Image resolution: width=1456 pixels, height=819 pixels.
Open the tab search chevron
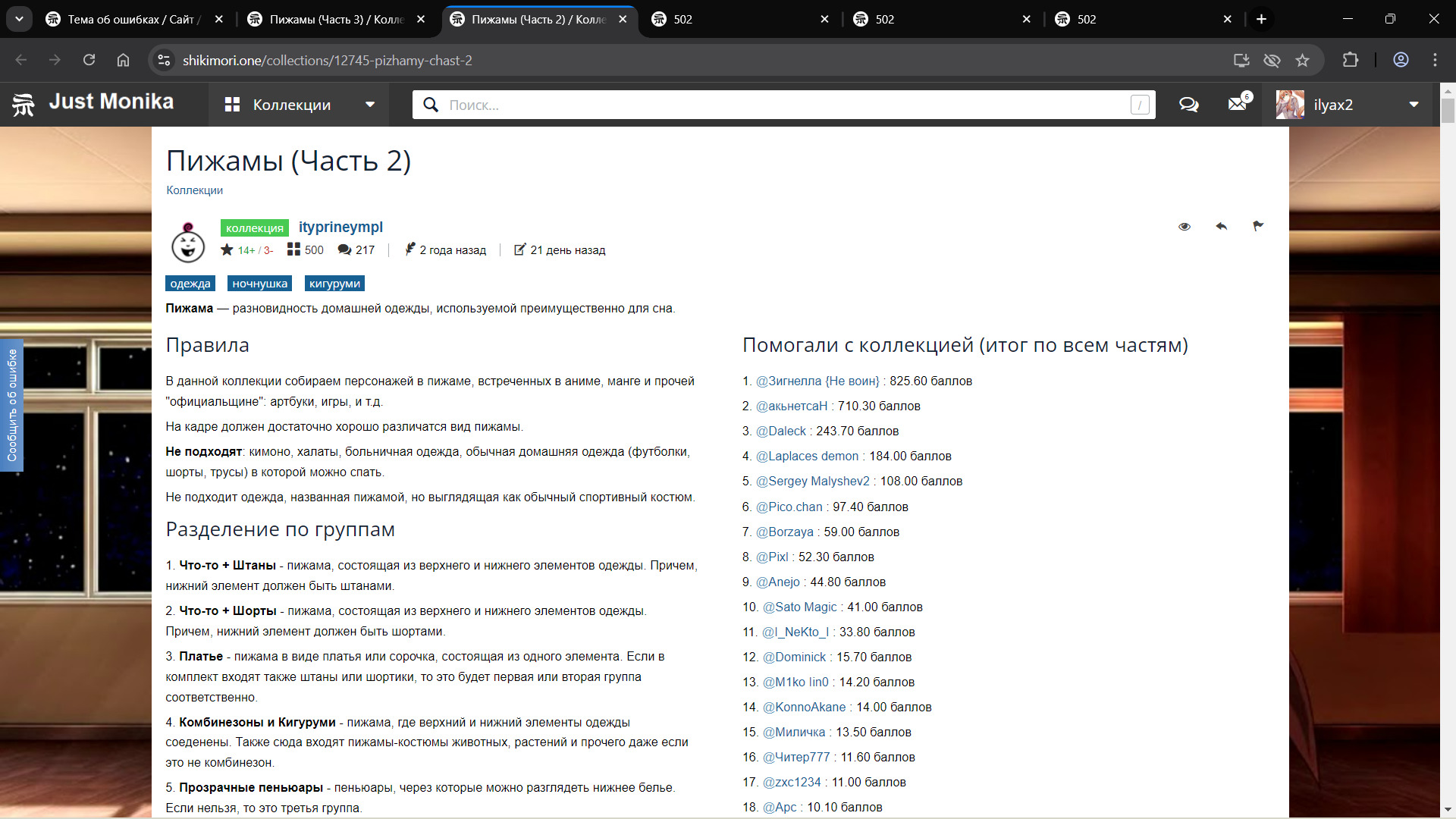(19, 19)
